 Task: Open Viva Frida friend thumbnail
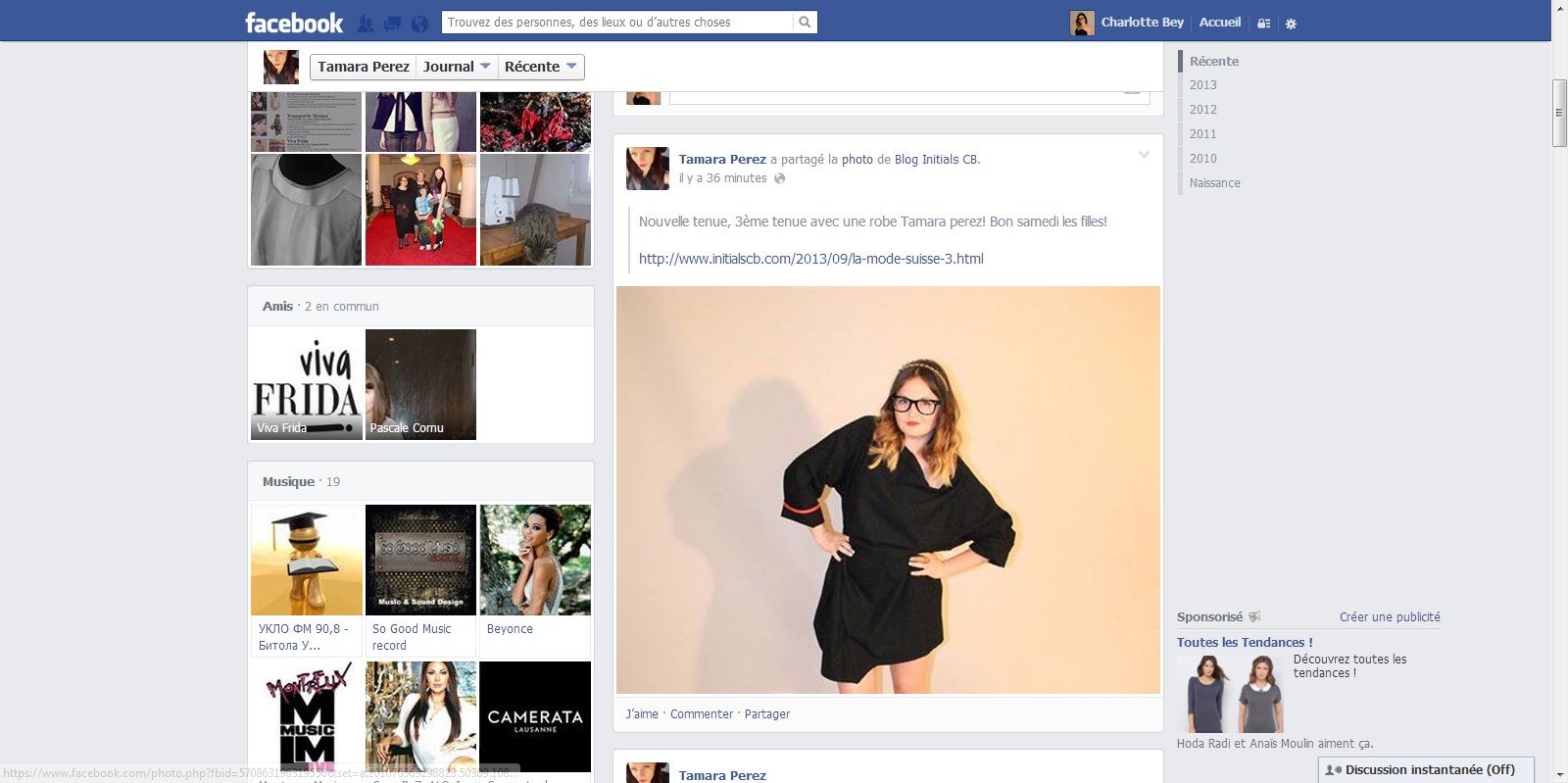click(307, 384)
